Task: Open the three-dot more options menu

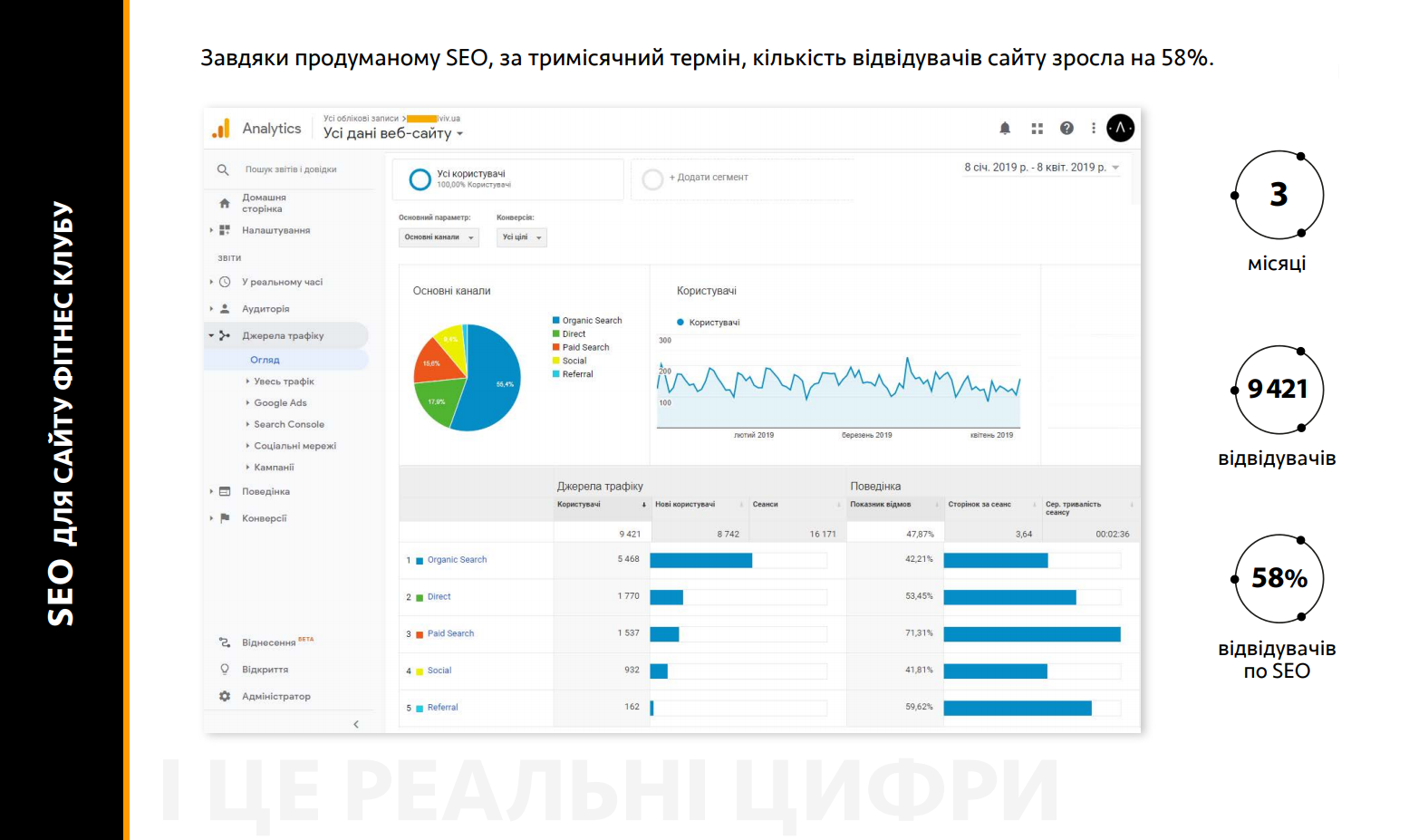Action: [1094, 129]
